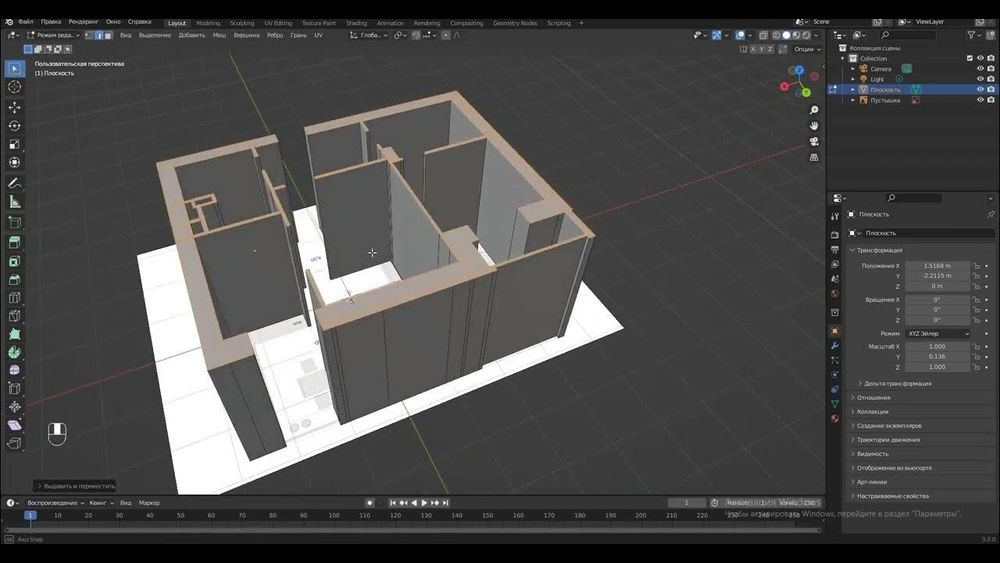Click the pan hand viewport gizmo
This screenshot has width=1000, height=563.
(814, 125)
